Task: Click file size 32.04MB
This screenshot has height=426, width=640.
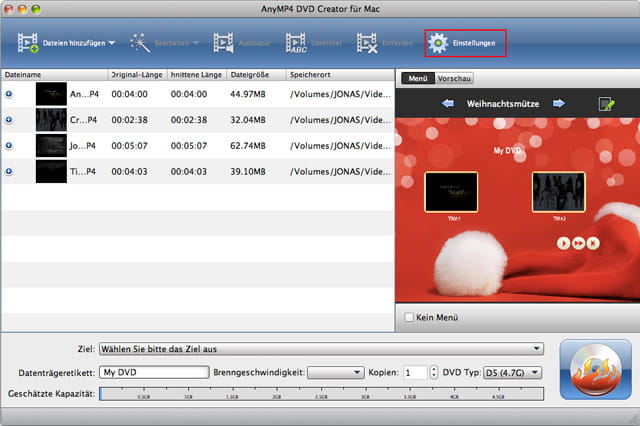Action: 248,120
